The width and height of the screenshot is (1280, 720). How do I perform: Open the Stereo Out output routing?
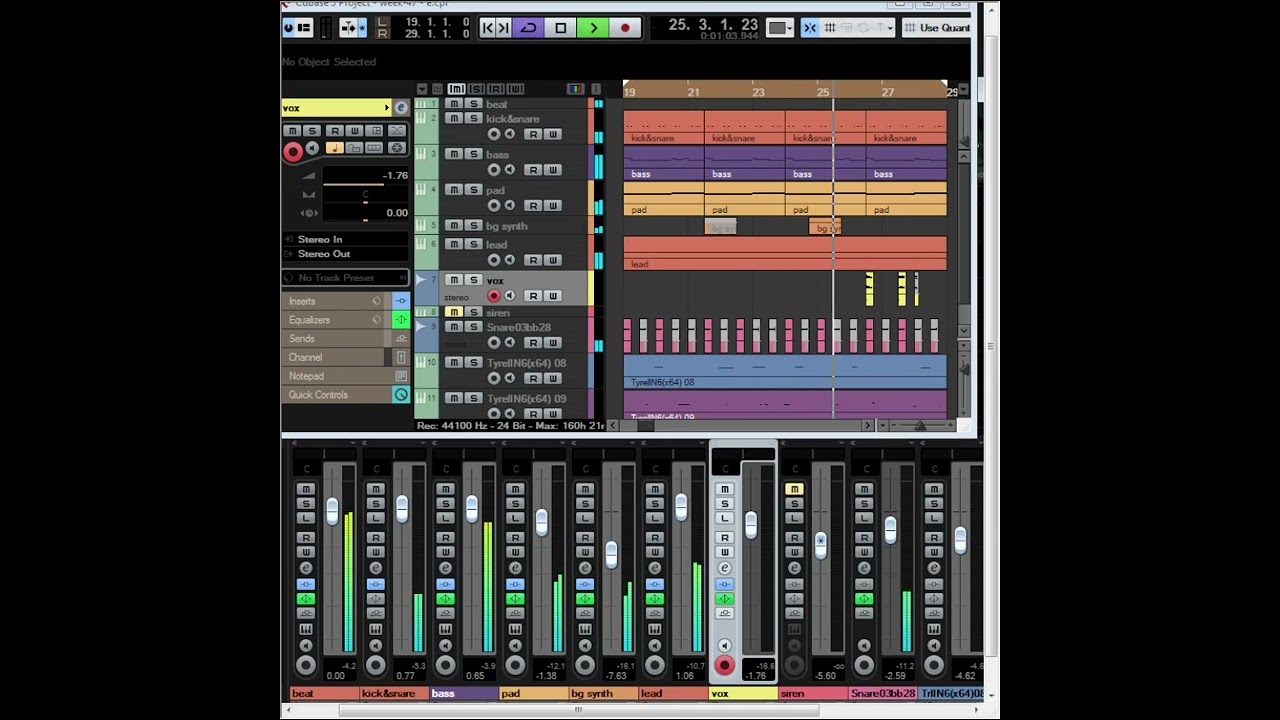click(345, 254)
